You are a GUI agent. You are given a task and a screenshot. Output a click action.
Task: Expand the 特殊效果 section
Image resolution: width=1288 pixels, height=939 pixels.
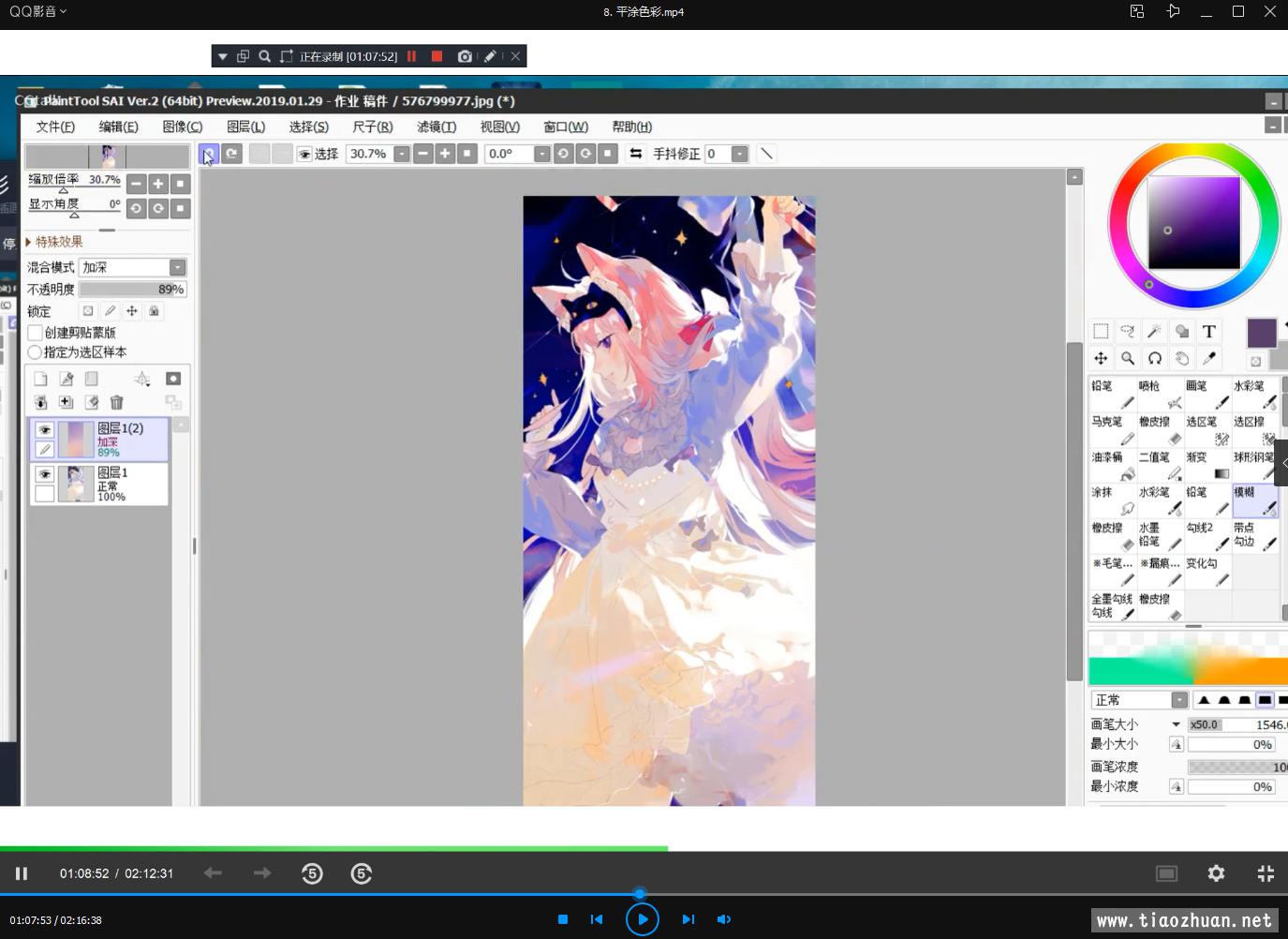point(29,242)
